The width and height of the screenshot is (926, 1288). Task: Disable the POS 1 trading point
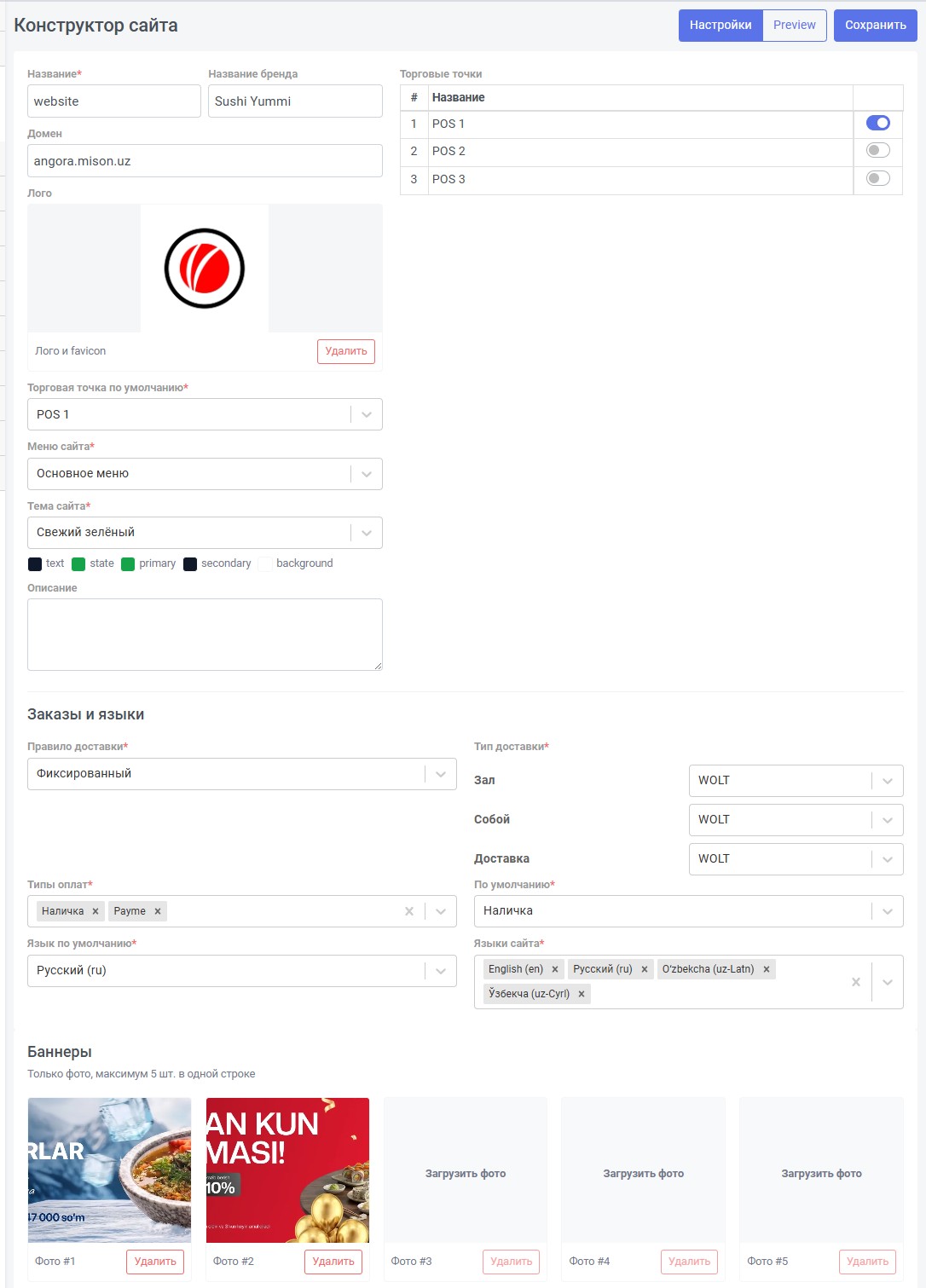877,123
